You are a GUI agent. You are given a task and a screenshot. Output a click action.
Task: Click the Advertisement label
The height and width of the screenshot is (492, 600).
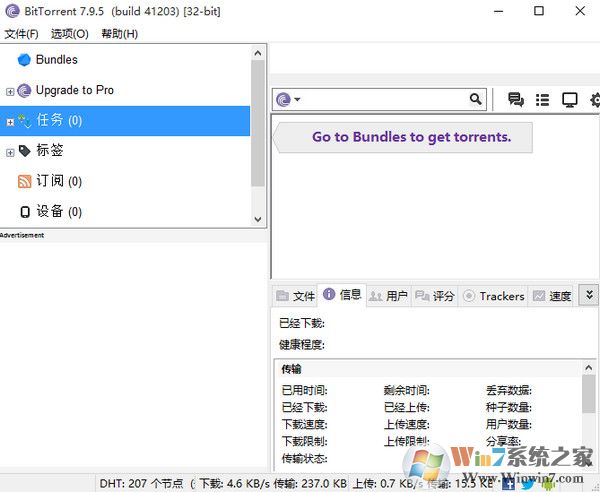(22, 235)
